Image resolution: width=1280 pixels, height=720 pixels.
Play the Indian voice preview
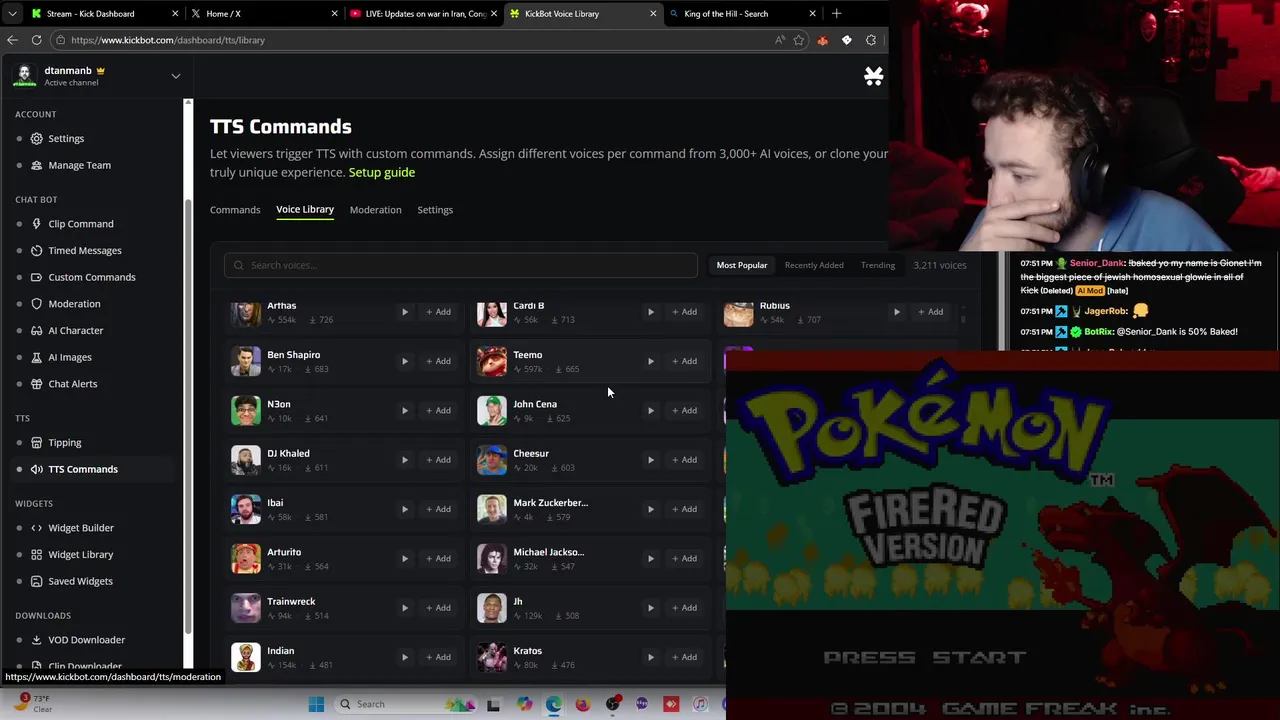tap(404, 657)
